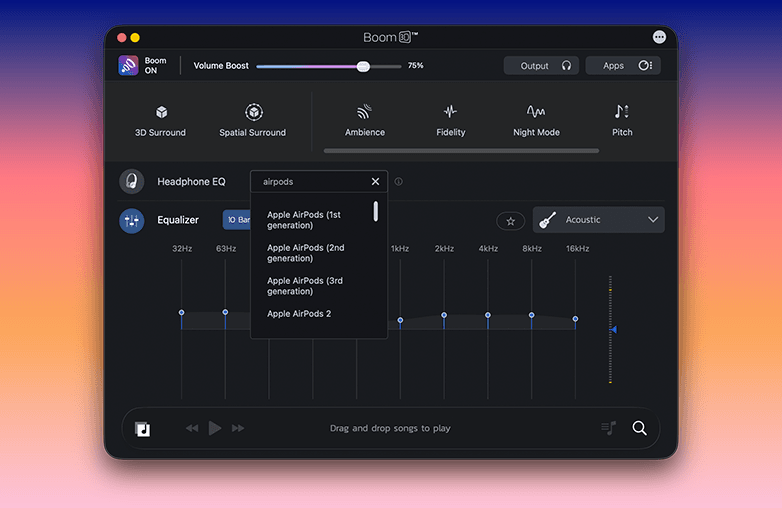
Task: Open the music library album icon
Action: [143, 429]
